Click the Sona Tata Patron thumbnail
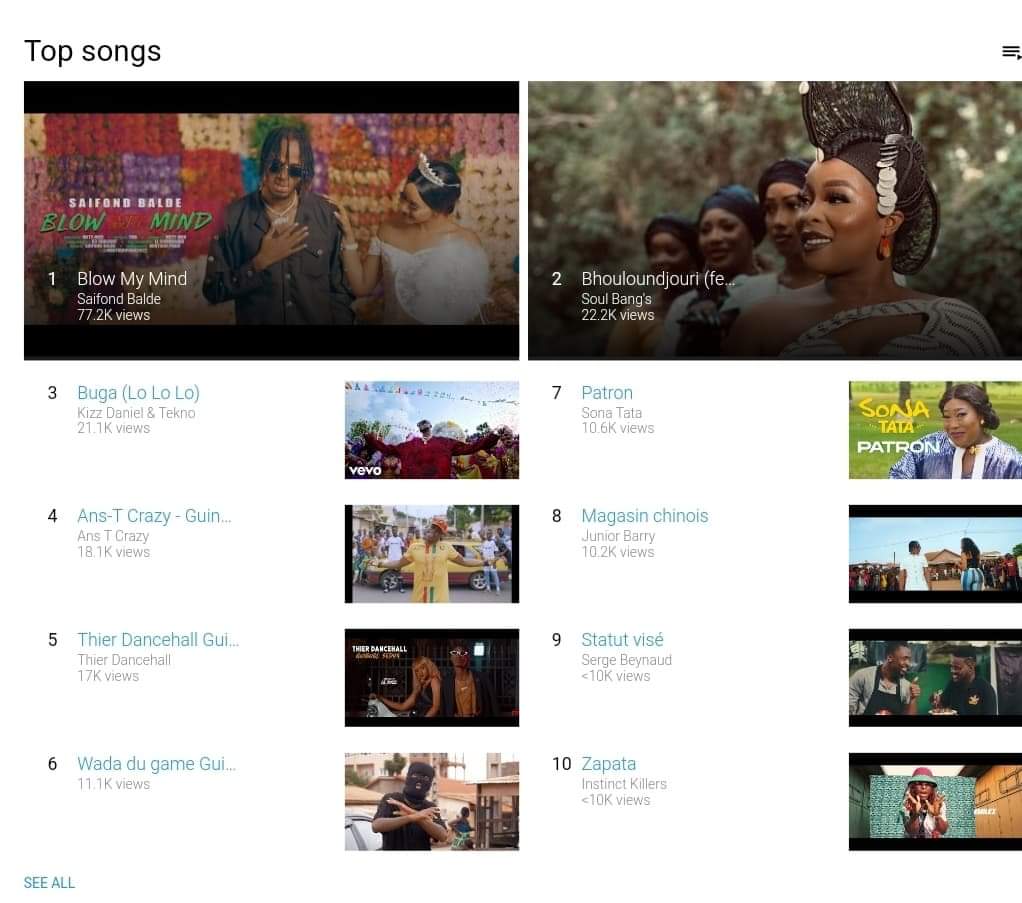 (935, 430)
